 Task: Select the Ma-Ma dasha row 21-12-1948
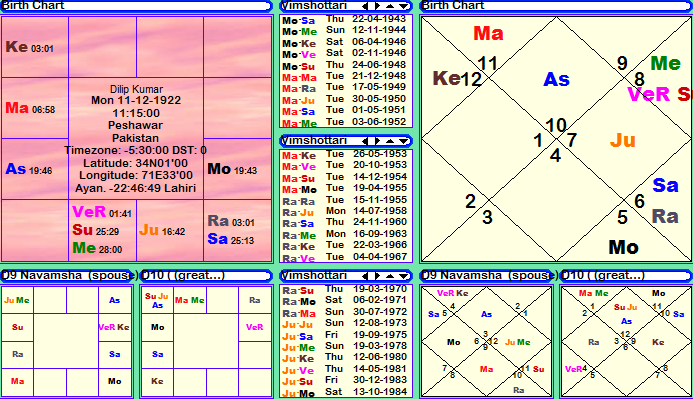346,76
